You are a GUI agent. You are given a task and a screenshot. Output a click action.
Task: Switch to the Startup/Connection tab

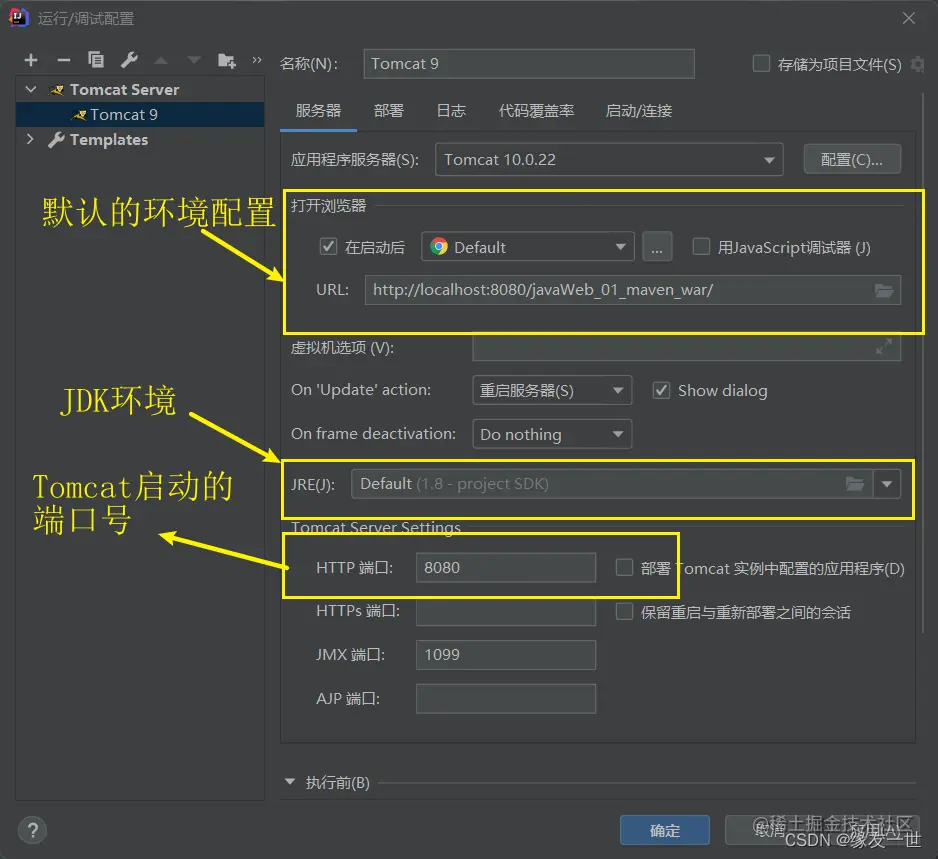click(x=638, y=111)
